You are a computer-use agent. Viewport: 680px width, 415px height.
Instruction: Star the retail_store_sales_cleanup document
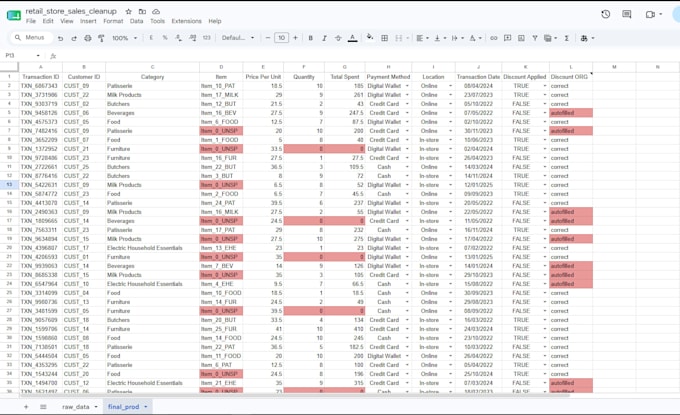[x=128, y=12]
